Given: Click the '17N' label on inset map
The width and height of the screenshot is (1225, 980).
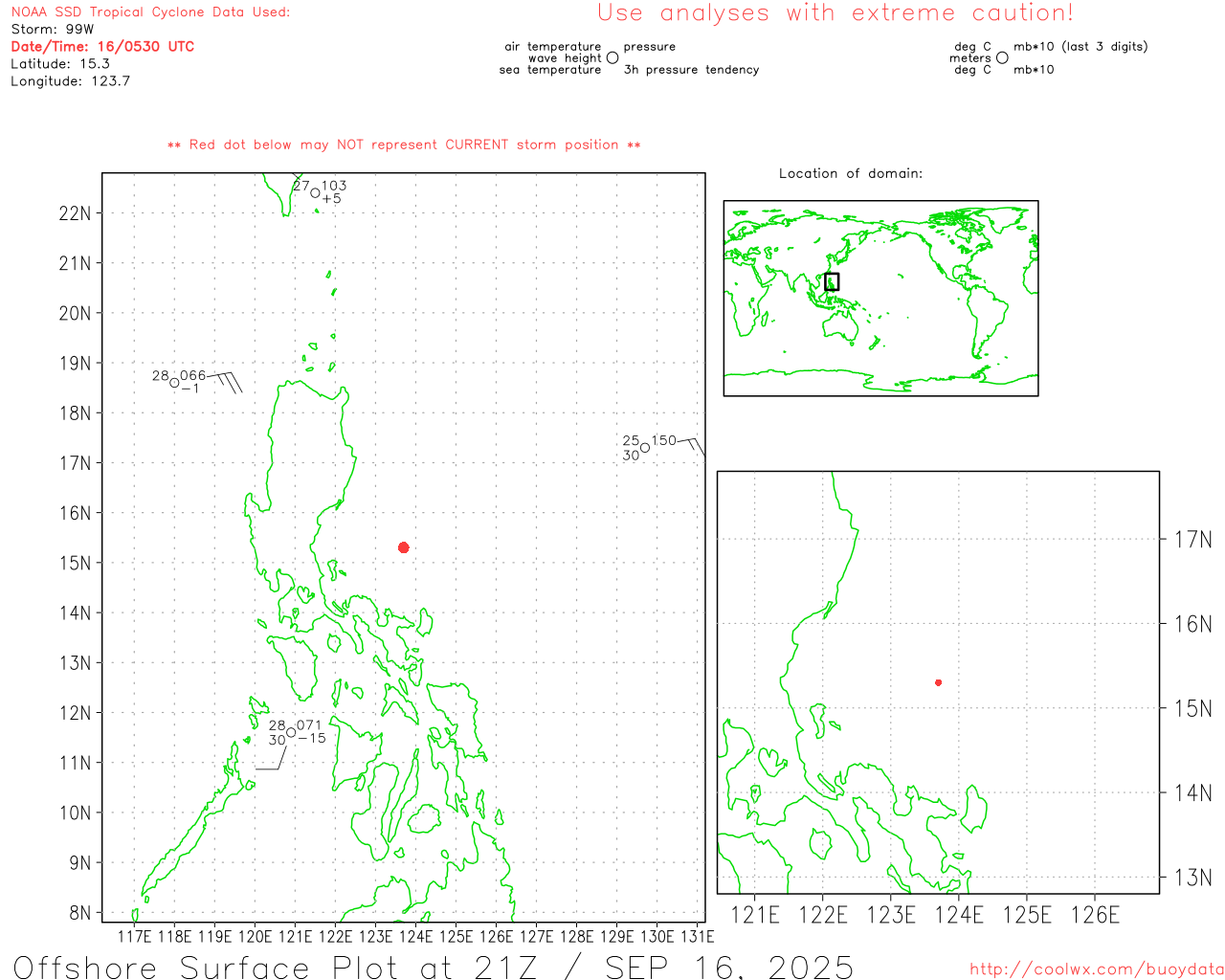Looking at the screenshot, I should pyautogui.click(x=1192, y=540).
